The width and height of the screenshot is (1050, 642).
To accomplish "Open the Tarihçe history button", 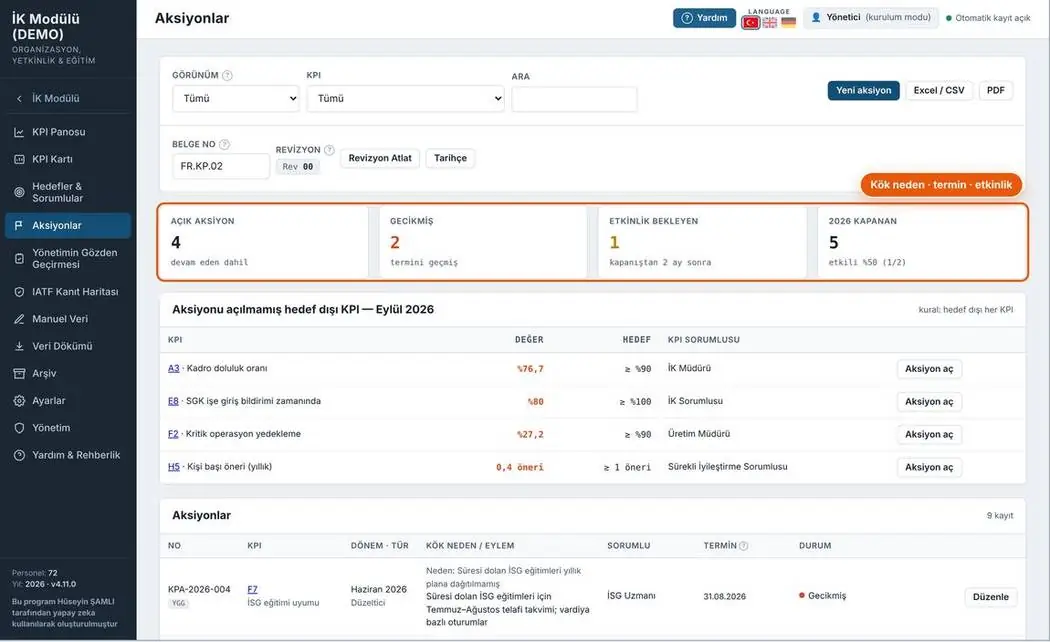I will click(x=450, y=158).
